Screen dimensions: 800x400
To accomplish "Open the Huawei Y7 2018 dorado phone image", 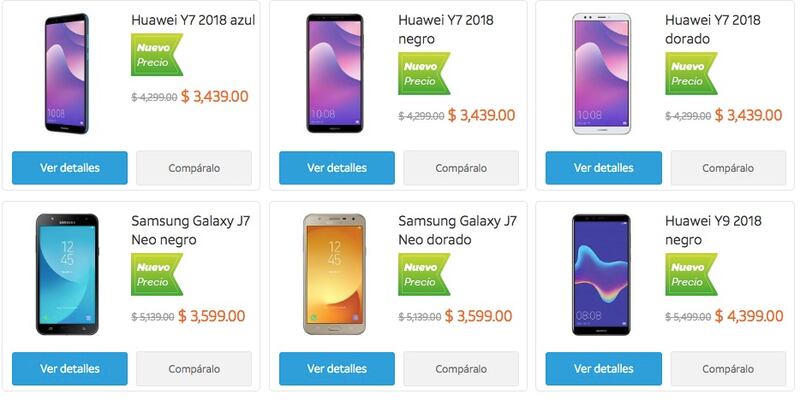I will [x=602, y=74].
